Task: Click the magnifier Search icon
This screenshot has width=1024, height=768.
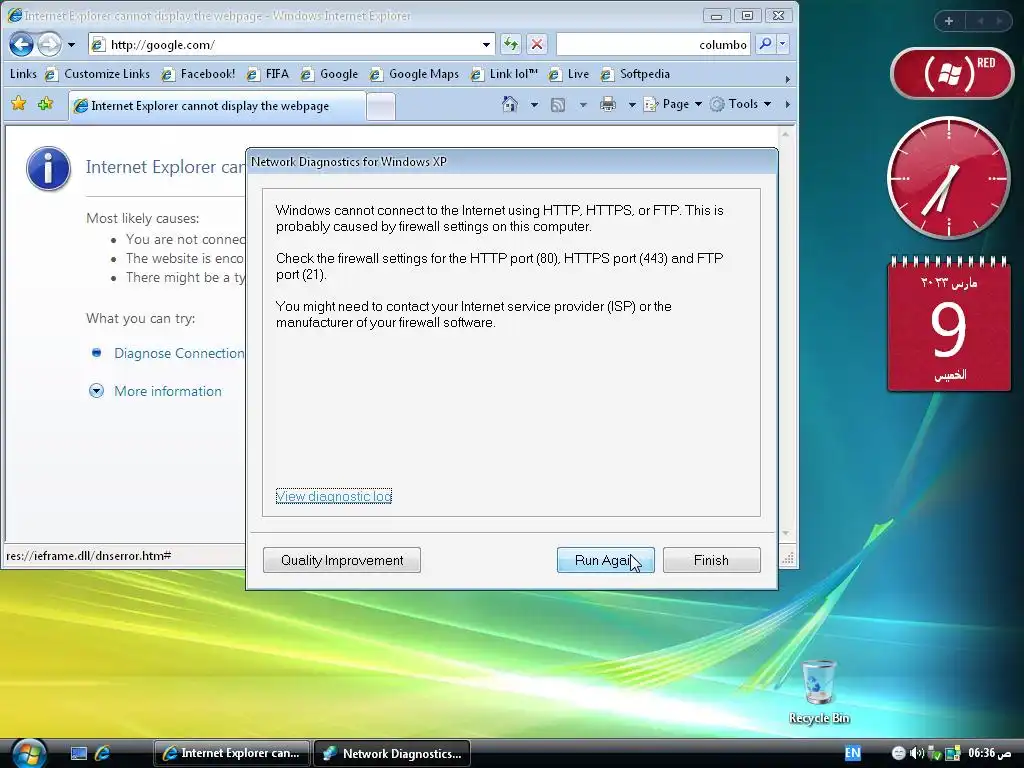Action: click(x=765, y=44)
